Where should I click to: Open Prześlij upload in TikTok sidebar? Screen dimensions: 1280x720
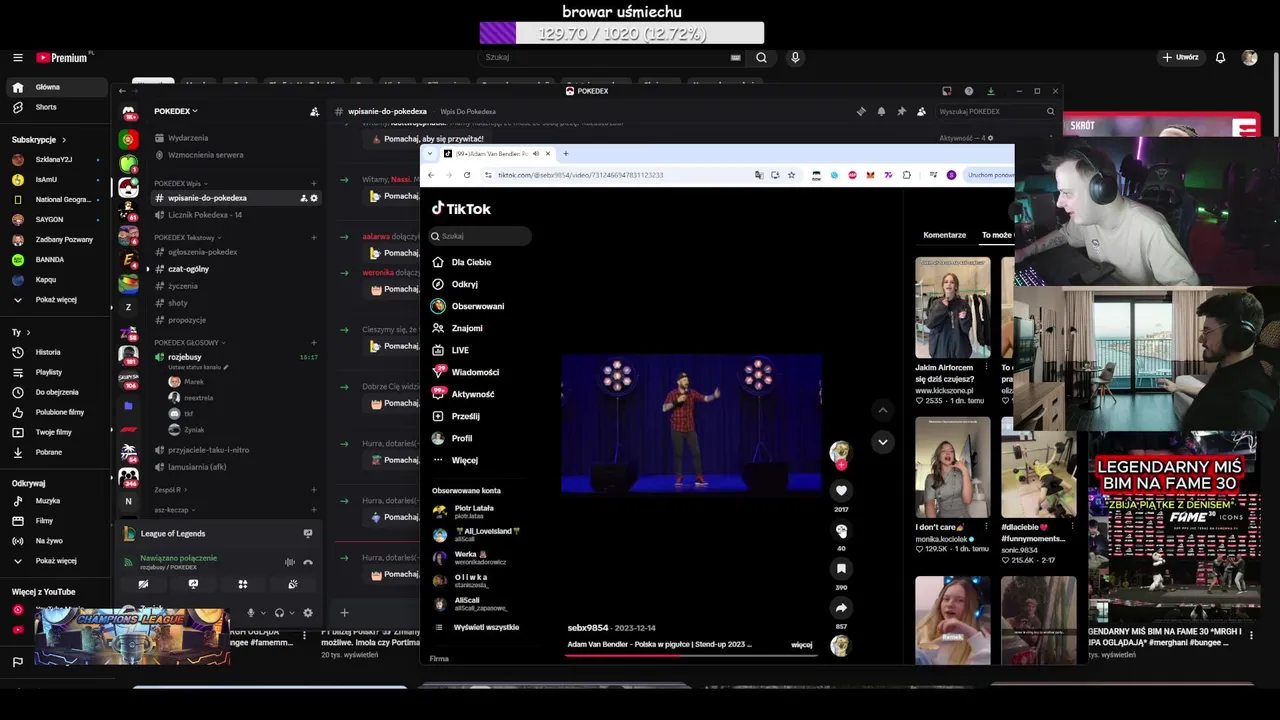point(456,416)
